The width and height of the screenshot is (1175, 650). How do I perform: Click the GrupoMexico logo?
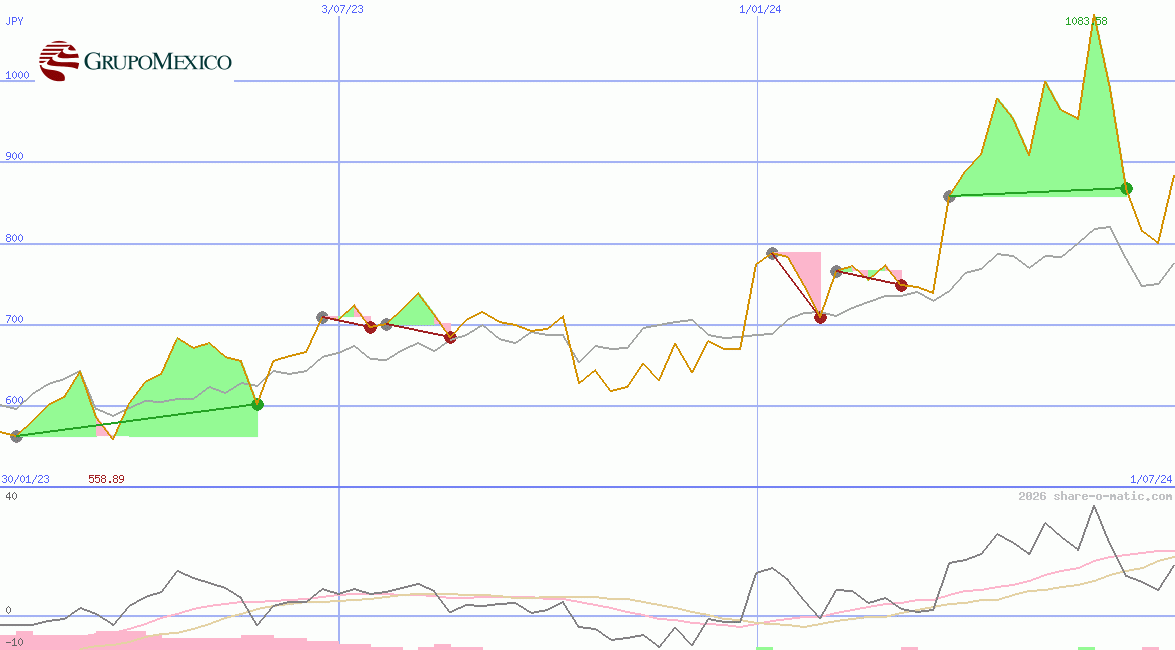click(135, 61)
